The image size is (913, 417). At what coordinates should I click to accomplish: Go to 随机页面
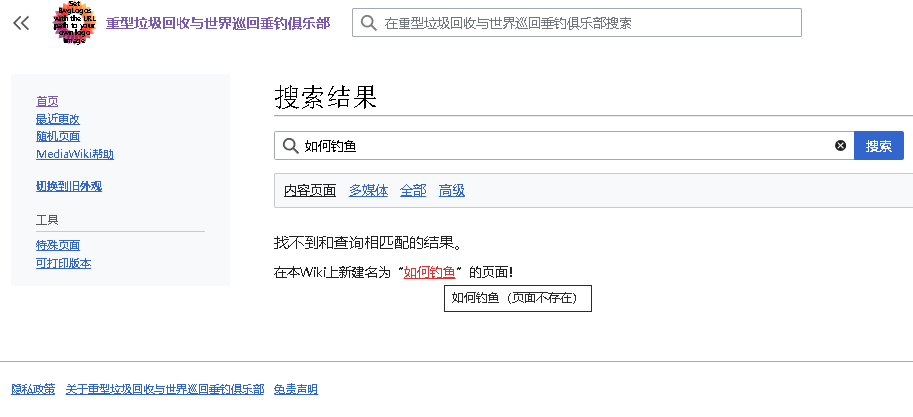pyautogui.click(x=58, y=136)
